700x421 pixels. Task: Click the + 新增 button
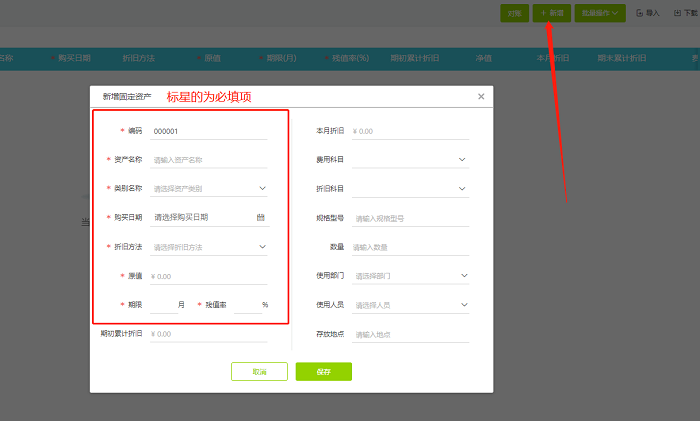click(x=552, y=13)
